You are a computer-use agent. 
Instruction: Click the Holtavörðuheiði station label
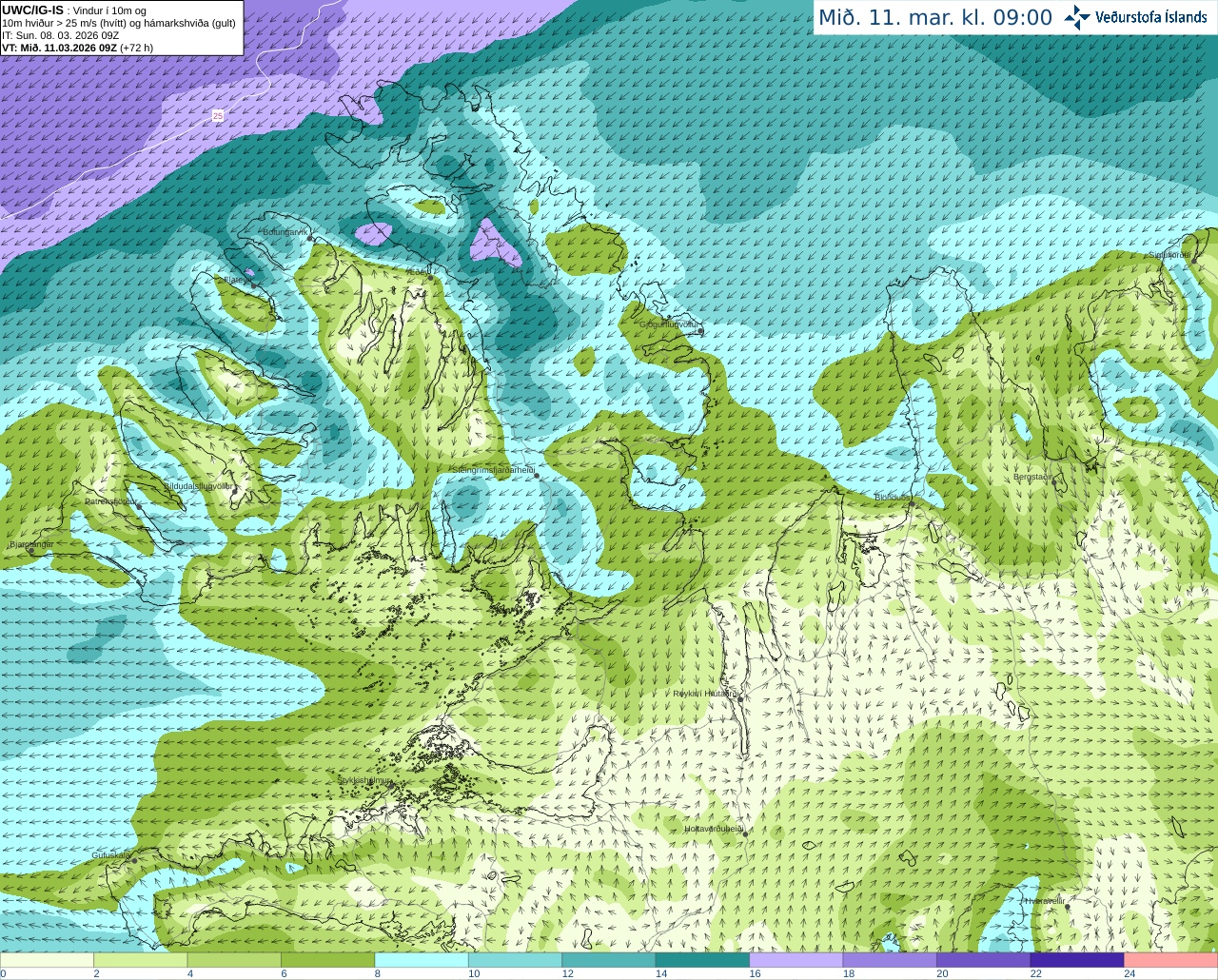point(714,829)
